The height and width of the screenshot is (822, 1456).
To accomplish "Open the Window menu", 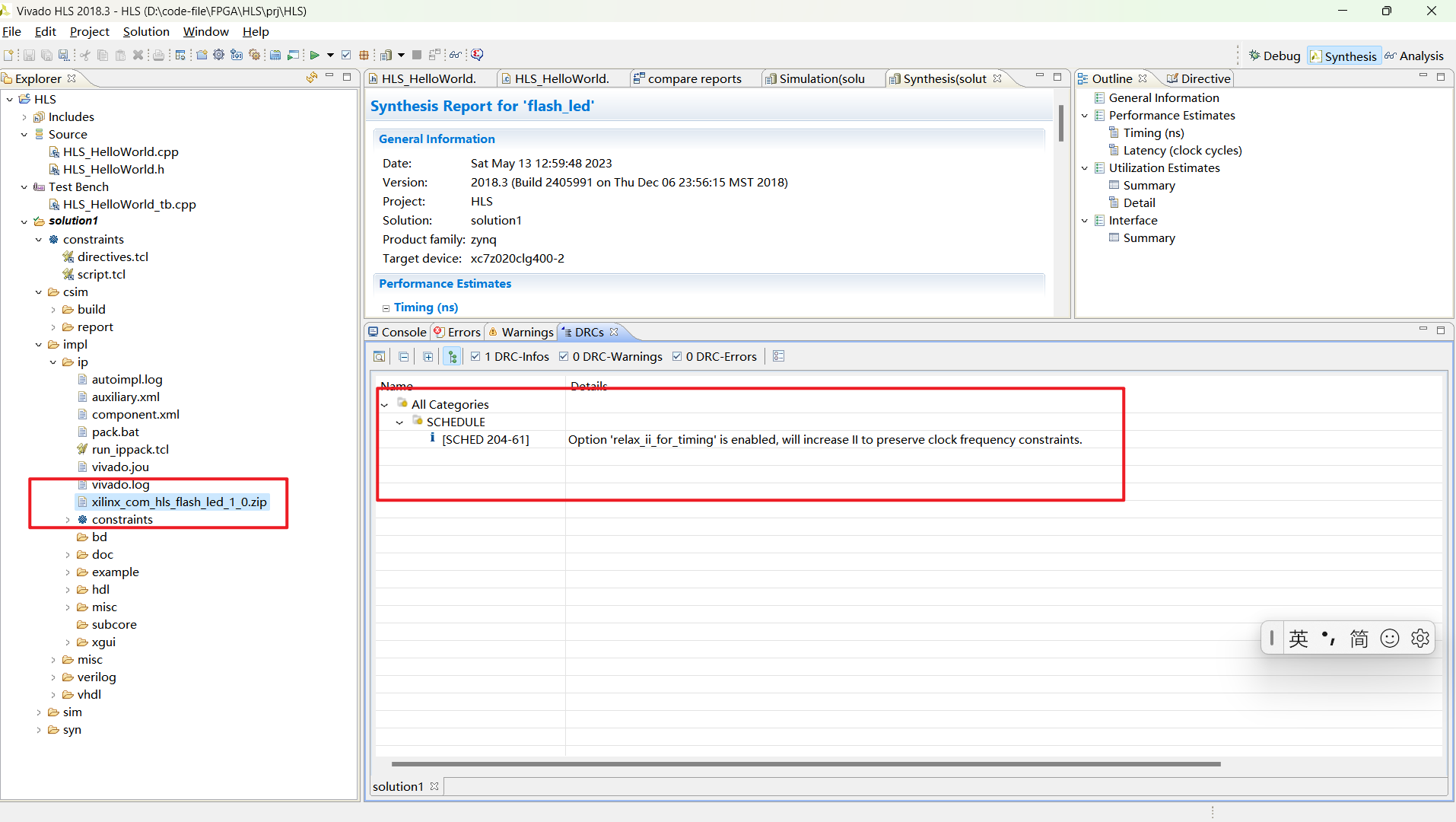I will click(x=205, y=31).
